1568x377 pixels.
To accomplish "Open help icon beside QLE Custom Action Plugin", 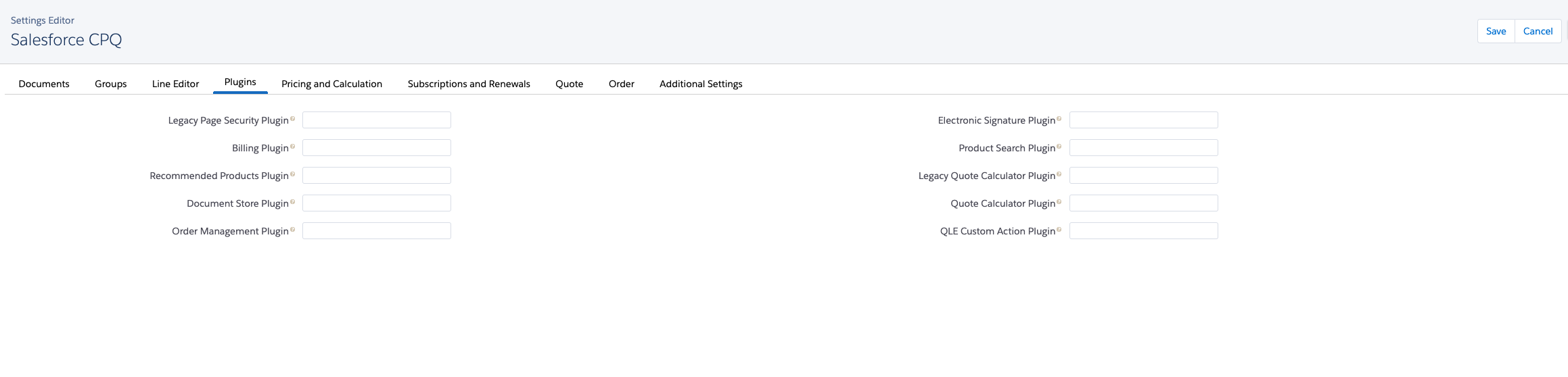I will 1059,230.
